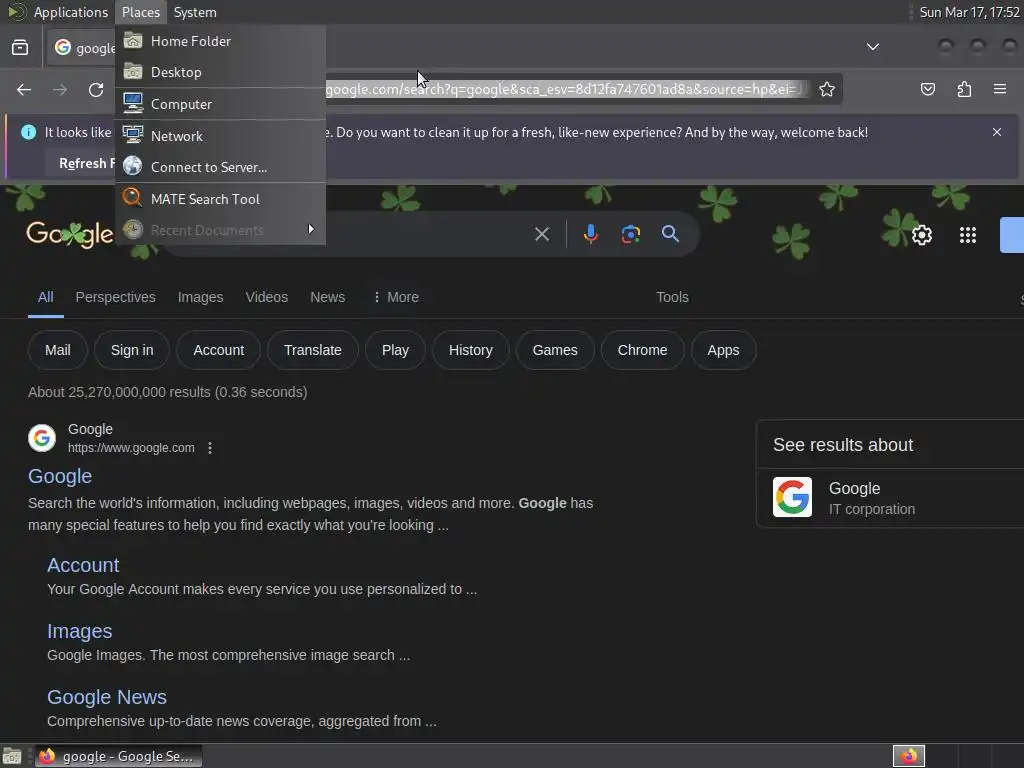Select the History suggestion chip
The height and width of the screenshot is (768, 1024).
(x=470, y=350)
